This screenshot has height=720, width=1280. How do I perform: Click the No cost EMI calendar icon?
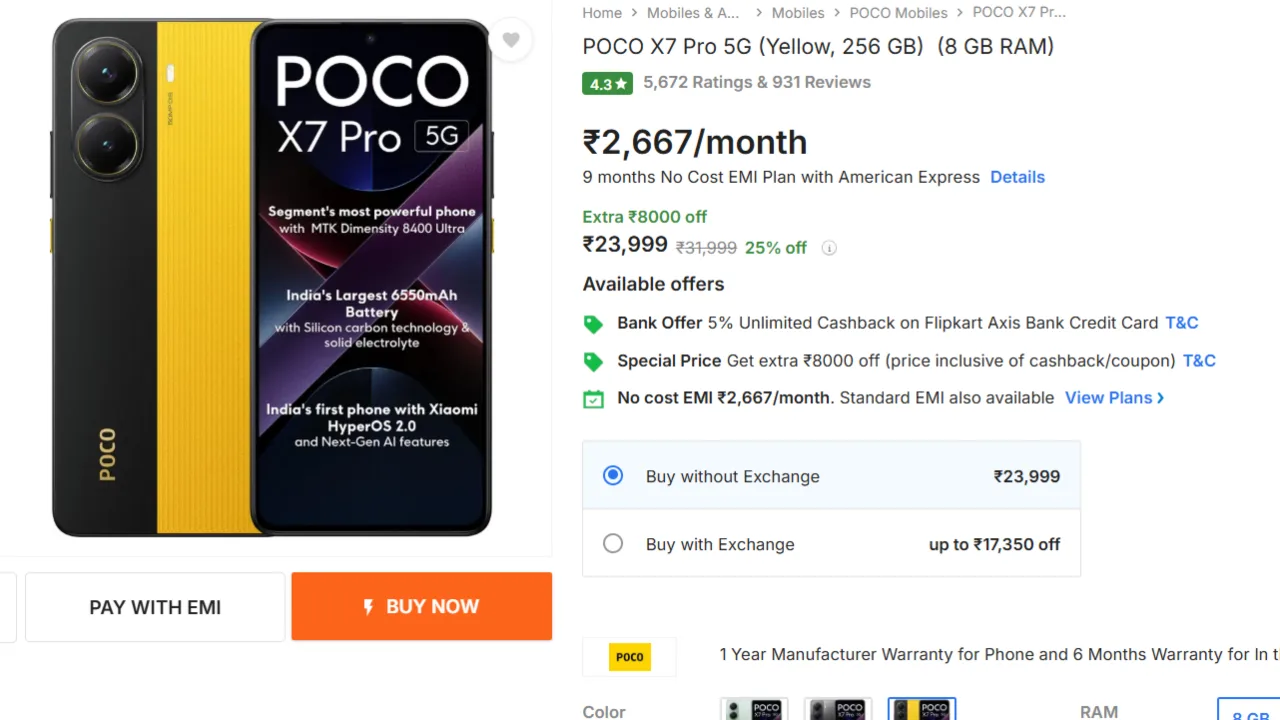pos(593,399)
